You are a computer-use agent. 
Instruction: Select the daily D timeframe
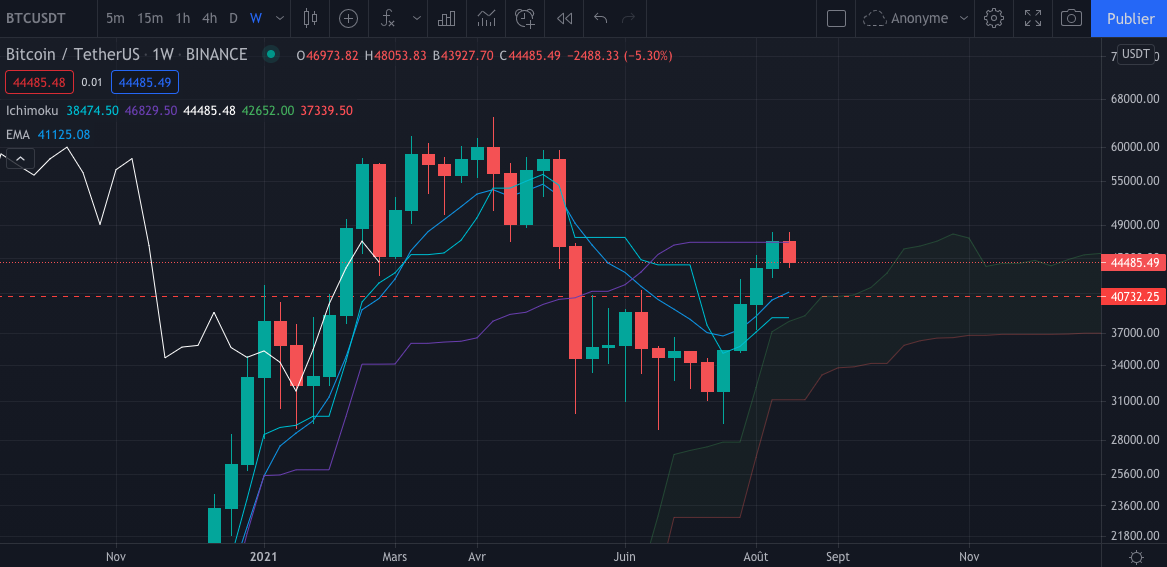[x=233, y=18]
